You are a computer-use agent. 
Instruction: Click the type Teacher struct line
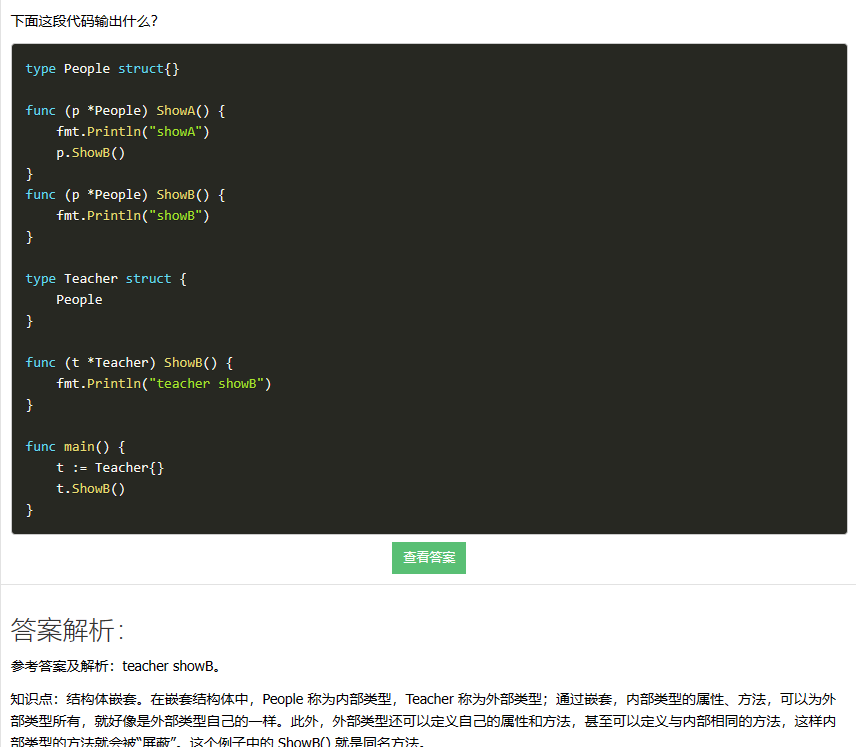(106, 279)
